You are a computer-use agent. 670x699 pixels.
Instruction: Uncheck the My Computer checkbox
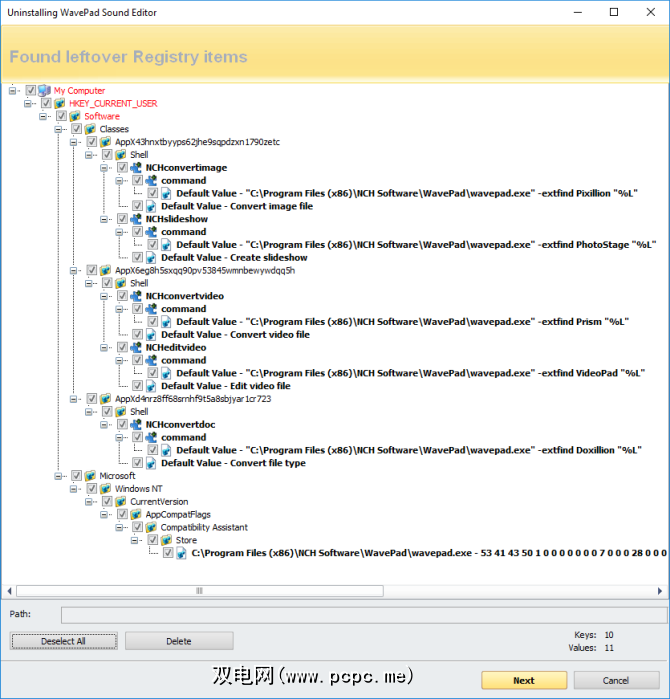(x=30, y=90)
